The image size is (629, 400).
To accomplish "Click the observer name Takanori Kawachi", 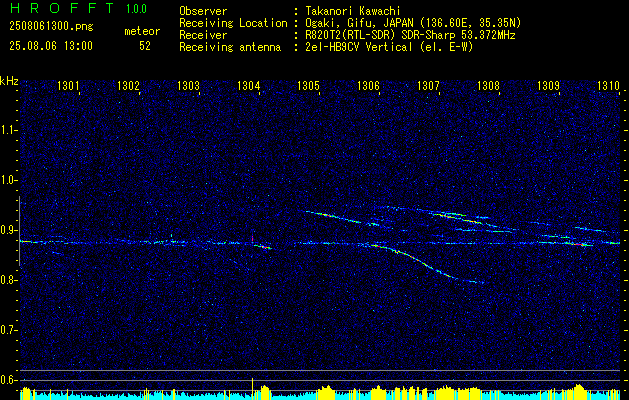I will pos(353,12).
